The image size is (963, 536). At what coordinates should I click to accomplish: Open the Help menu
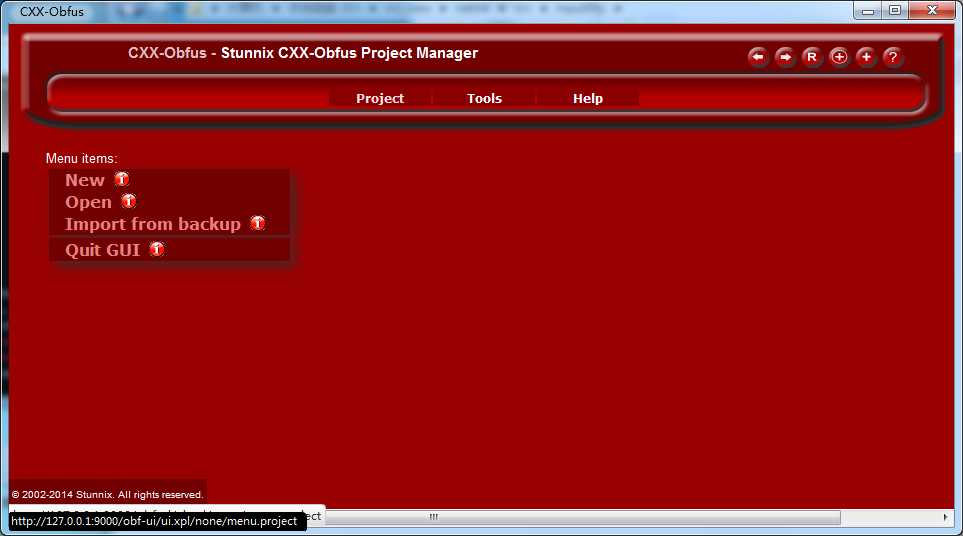588,98
